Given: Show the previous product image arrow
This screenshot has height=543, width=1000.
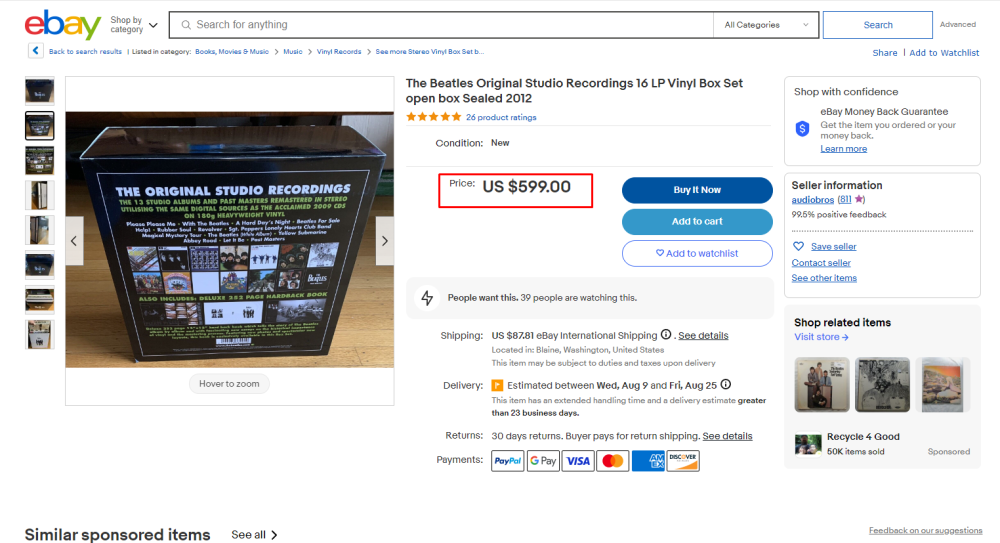Looking at the screenshot, I should point(74,241).
